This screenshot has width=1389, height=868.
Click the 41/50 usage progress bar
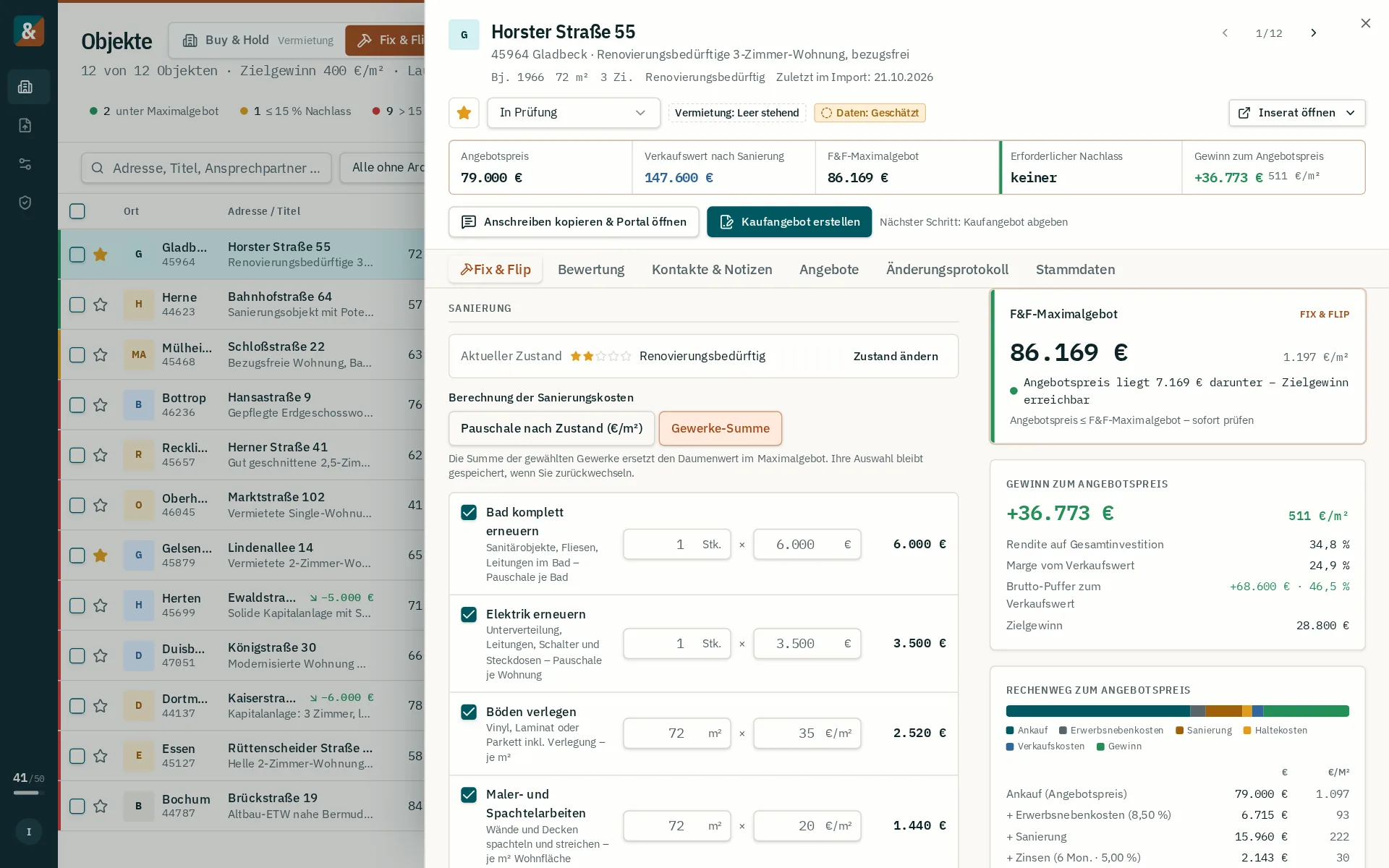coord(29,793)
